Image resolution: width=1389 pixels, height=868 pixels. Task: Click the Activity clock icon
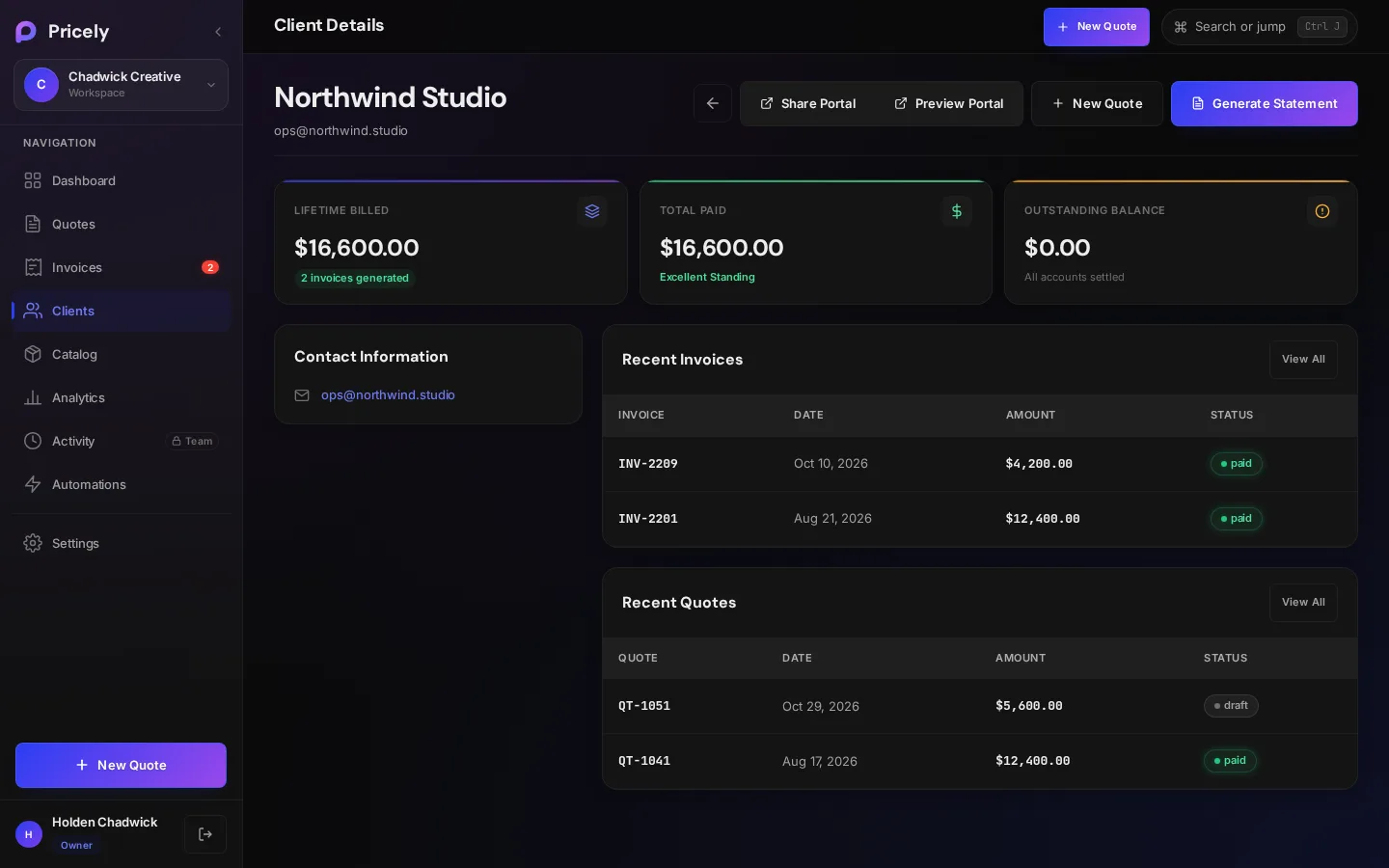pos(33,441)
